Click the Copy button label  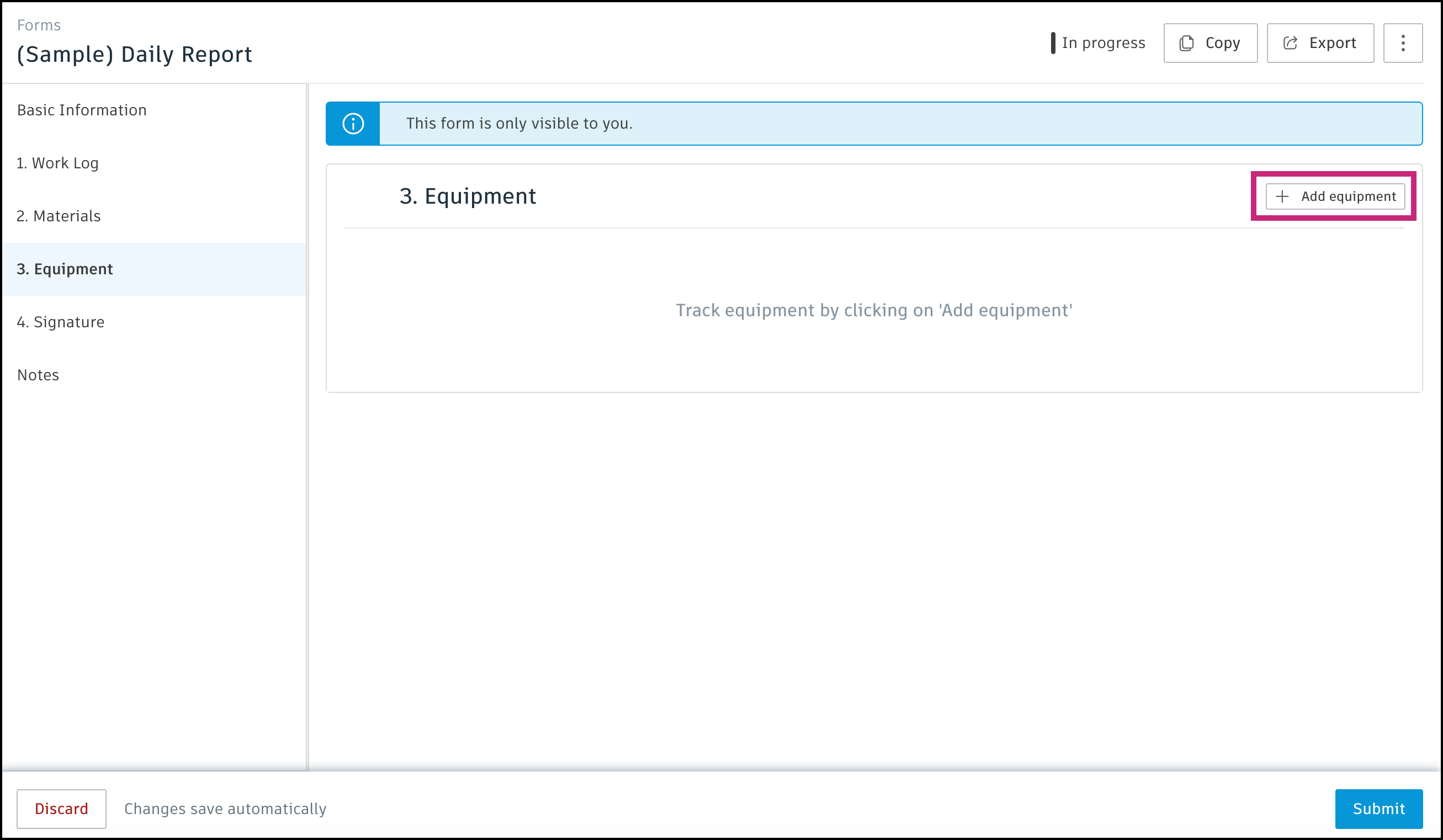1222,43
